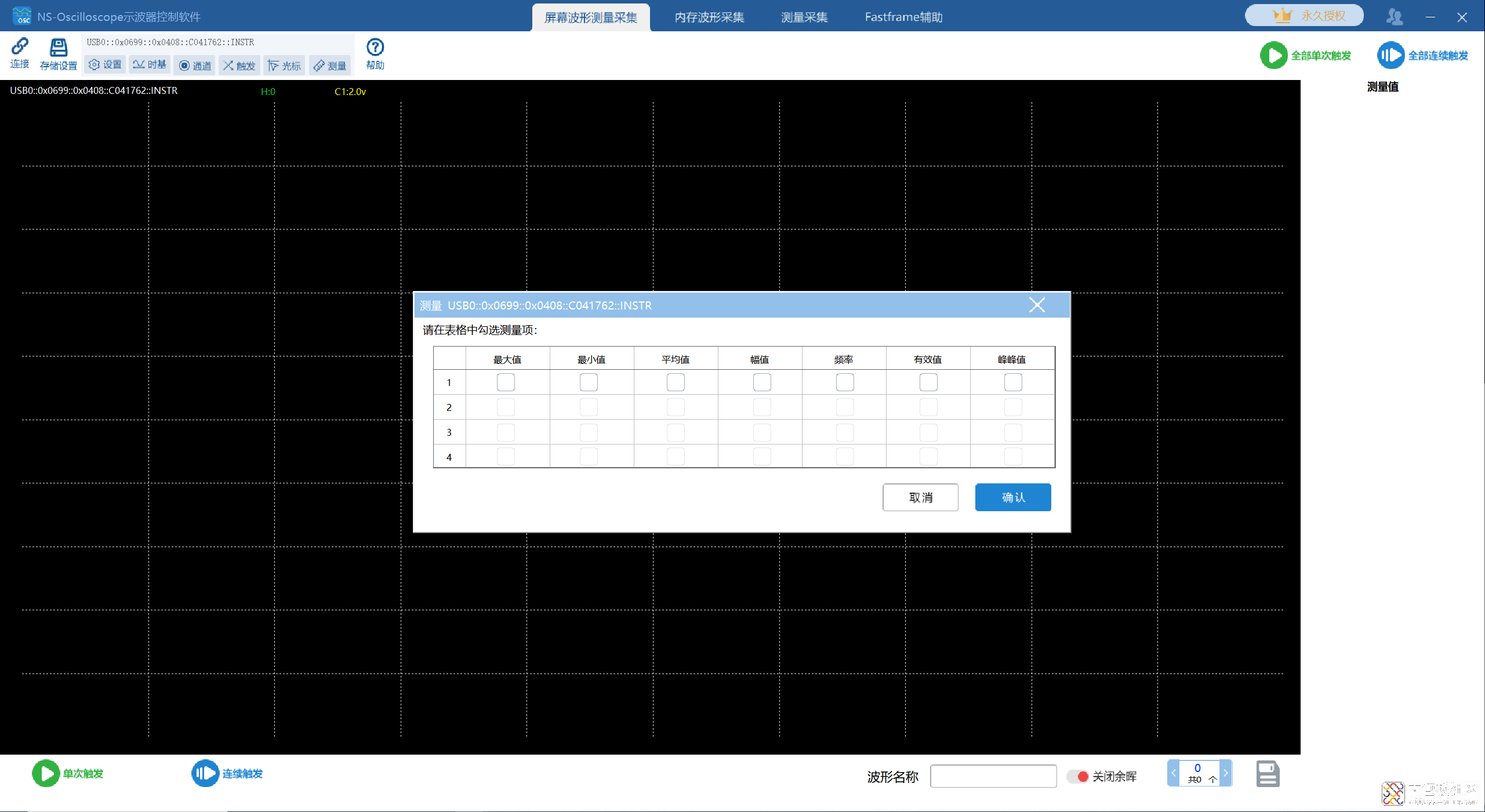
Task: Open the 通道 channel toolbar item
Action: point(195,65)
